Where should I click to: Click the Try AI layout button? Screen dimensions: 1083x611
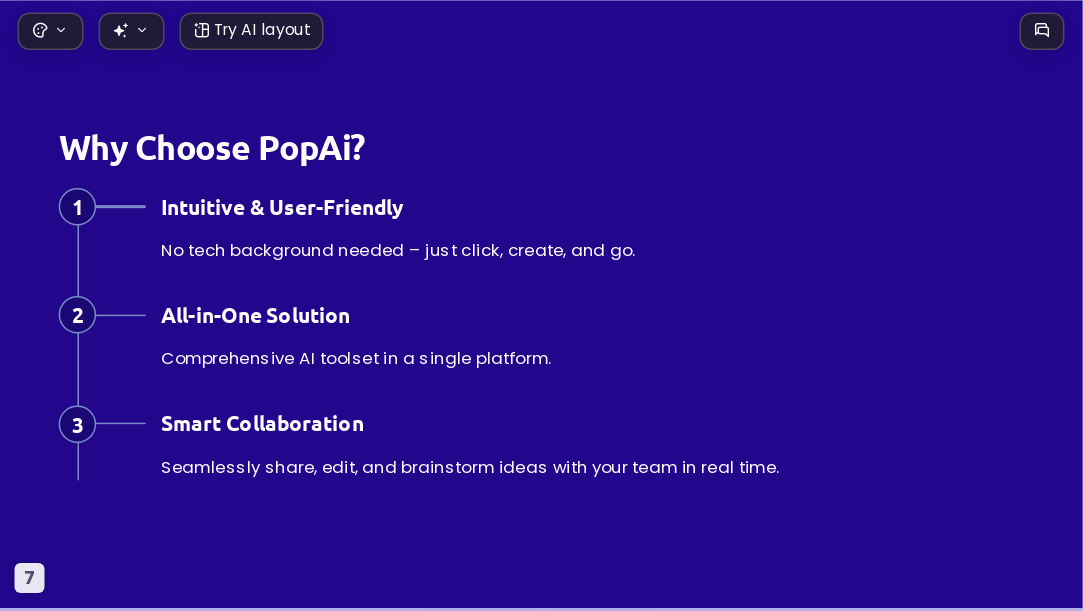[x=251, y=31]
